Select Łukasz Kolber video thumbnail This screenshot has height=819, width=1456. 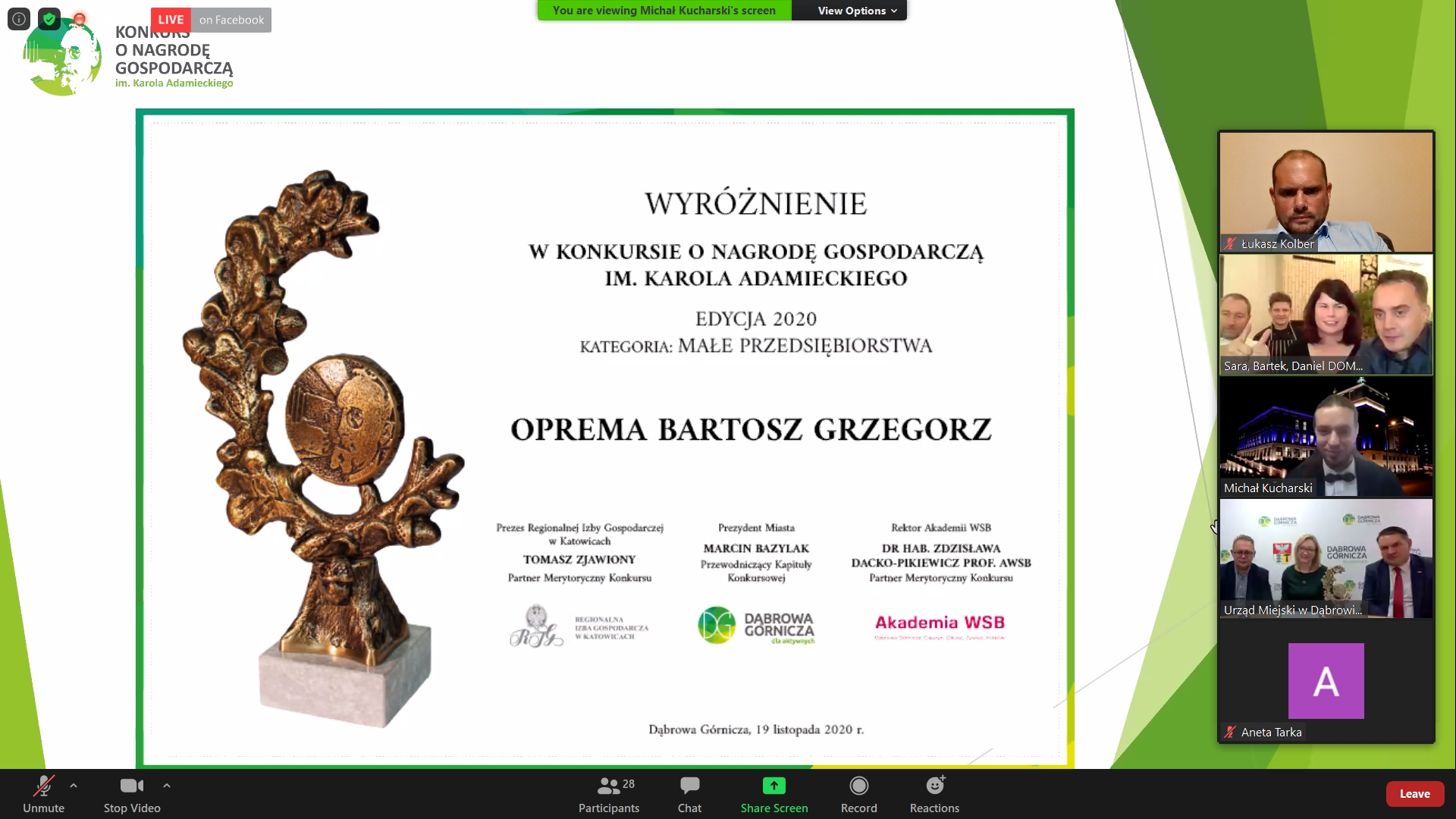pyautogui.click(x=1326, y=192)
